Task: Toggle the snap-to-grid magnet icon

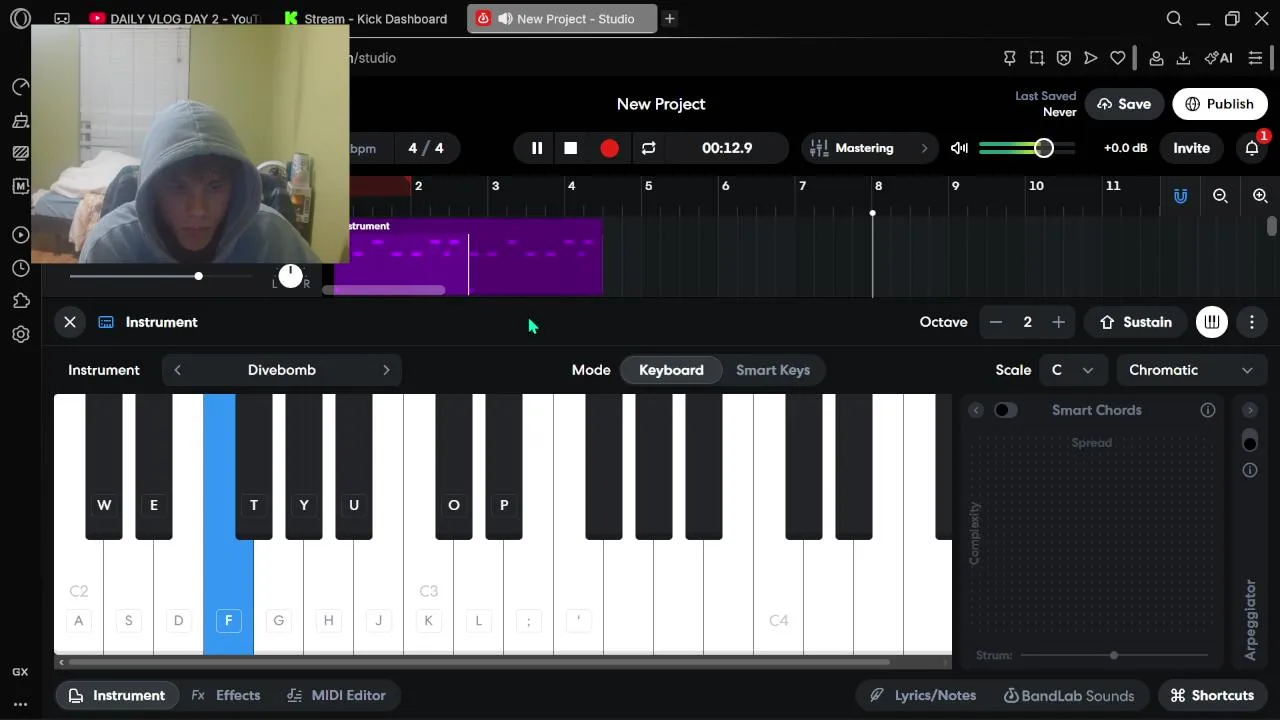Action: click(x=1180, y=196)
